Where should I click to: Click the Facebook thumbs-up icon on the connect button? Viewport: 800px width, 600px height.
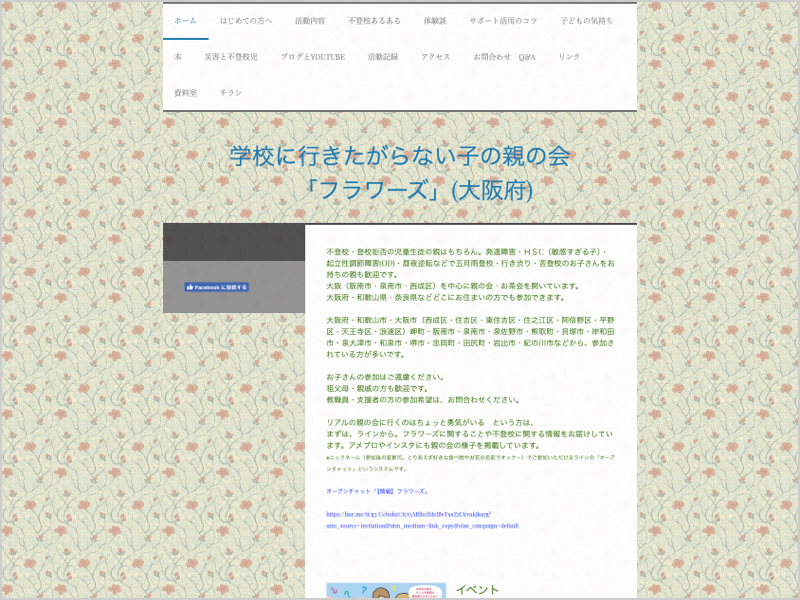pyautogui.click(x=190, y=286)
